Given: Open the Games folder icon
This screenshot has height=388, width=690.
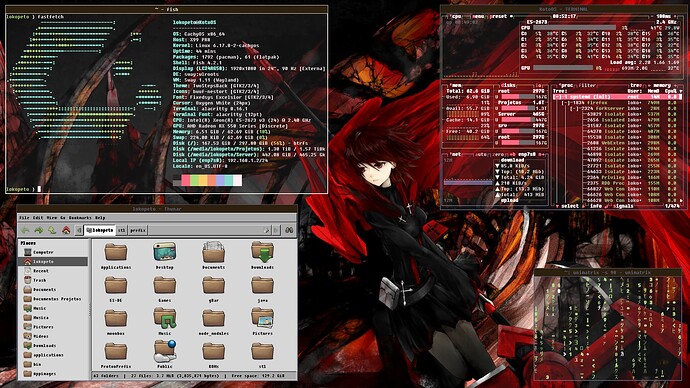Looking at the screenshot, I should pyautogui.click(x=165, y=286).
